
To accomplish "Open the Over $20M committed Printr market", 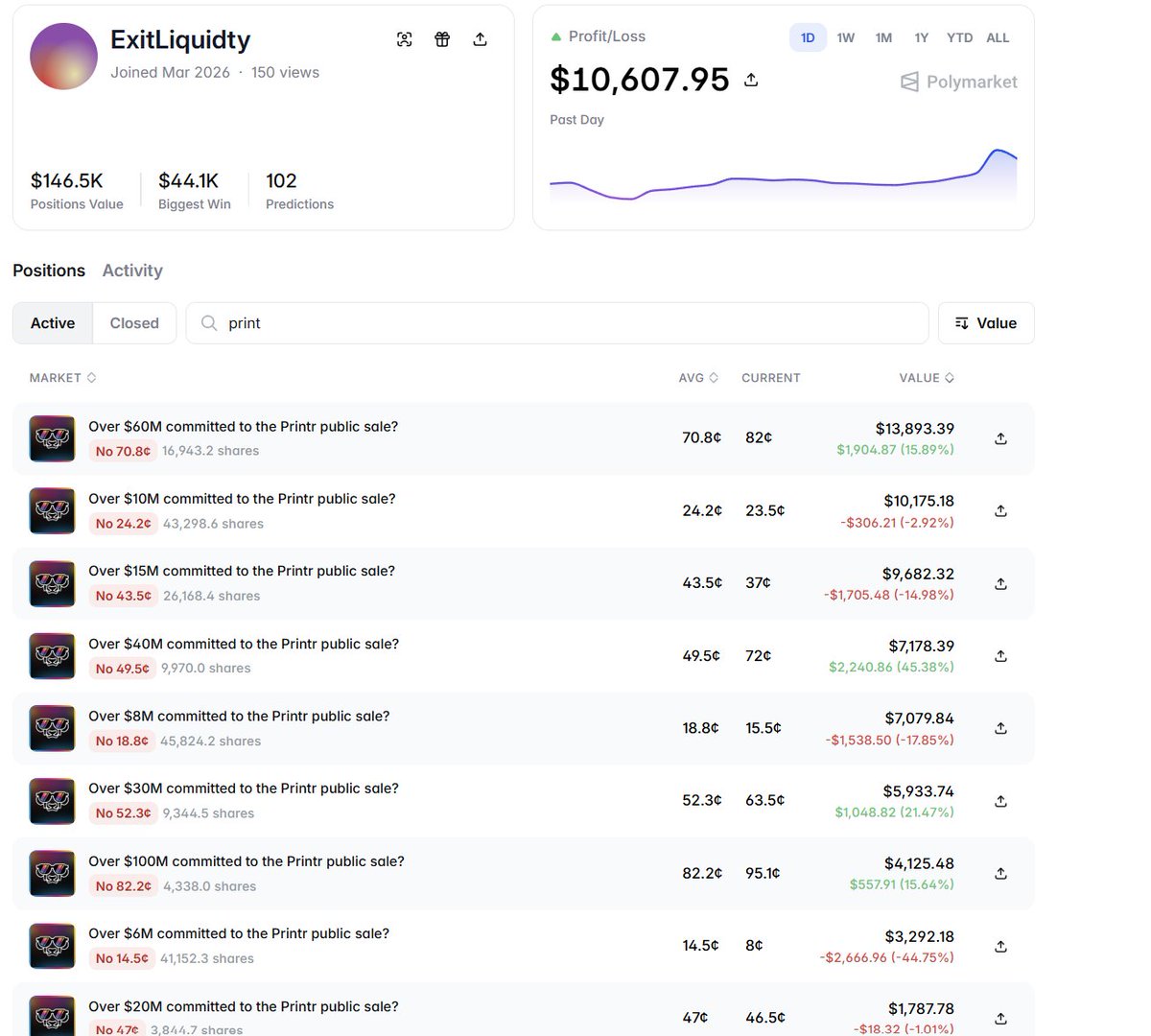I will [x=244, y=1006].
